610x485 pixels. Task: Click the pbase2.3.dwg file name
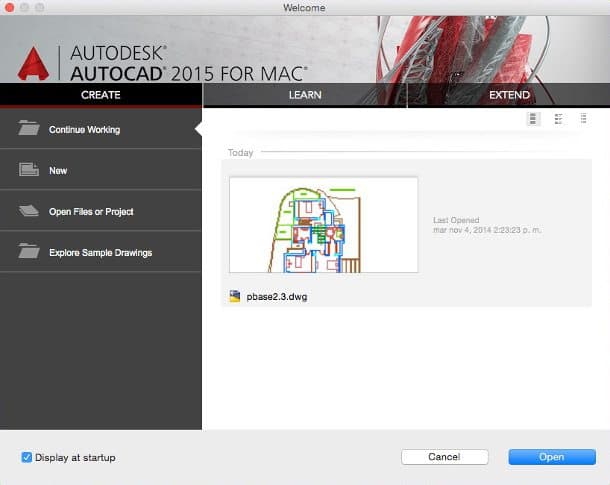[x=277, y=297]
